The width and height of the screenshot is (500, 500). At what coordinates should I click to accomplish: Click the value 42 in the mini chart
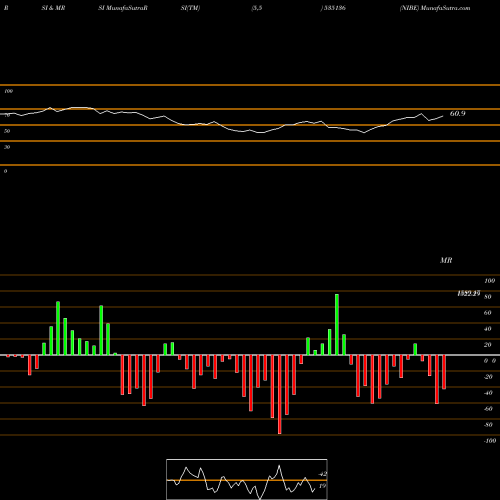(322, 474)
